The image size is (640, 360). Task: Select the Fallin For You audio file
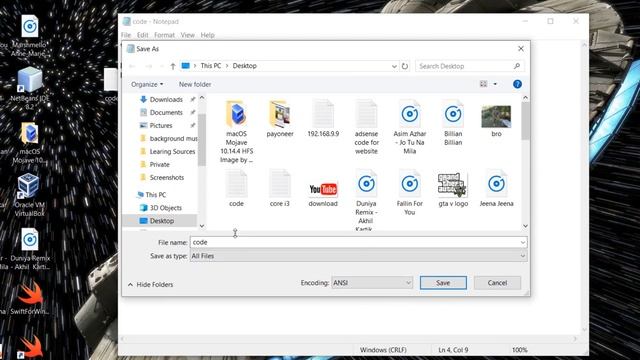coord(409,193)
